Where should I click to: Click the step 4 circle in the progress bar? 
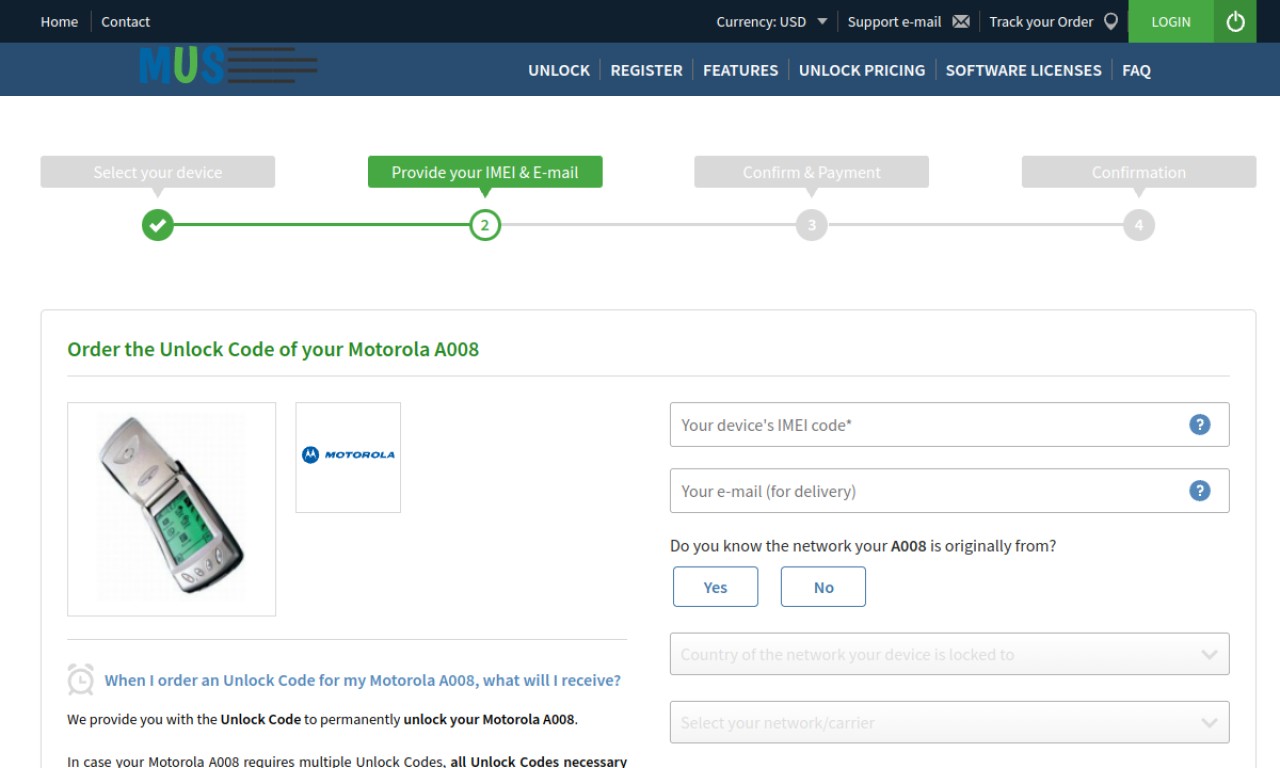pyautogui.click(x=1139, y=225)
